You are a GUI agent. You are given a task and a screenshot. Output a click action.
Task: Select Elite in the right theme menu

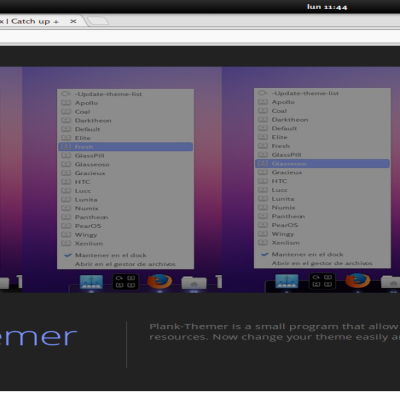[322, 137]
